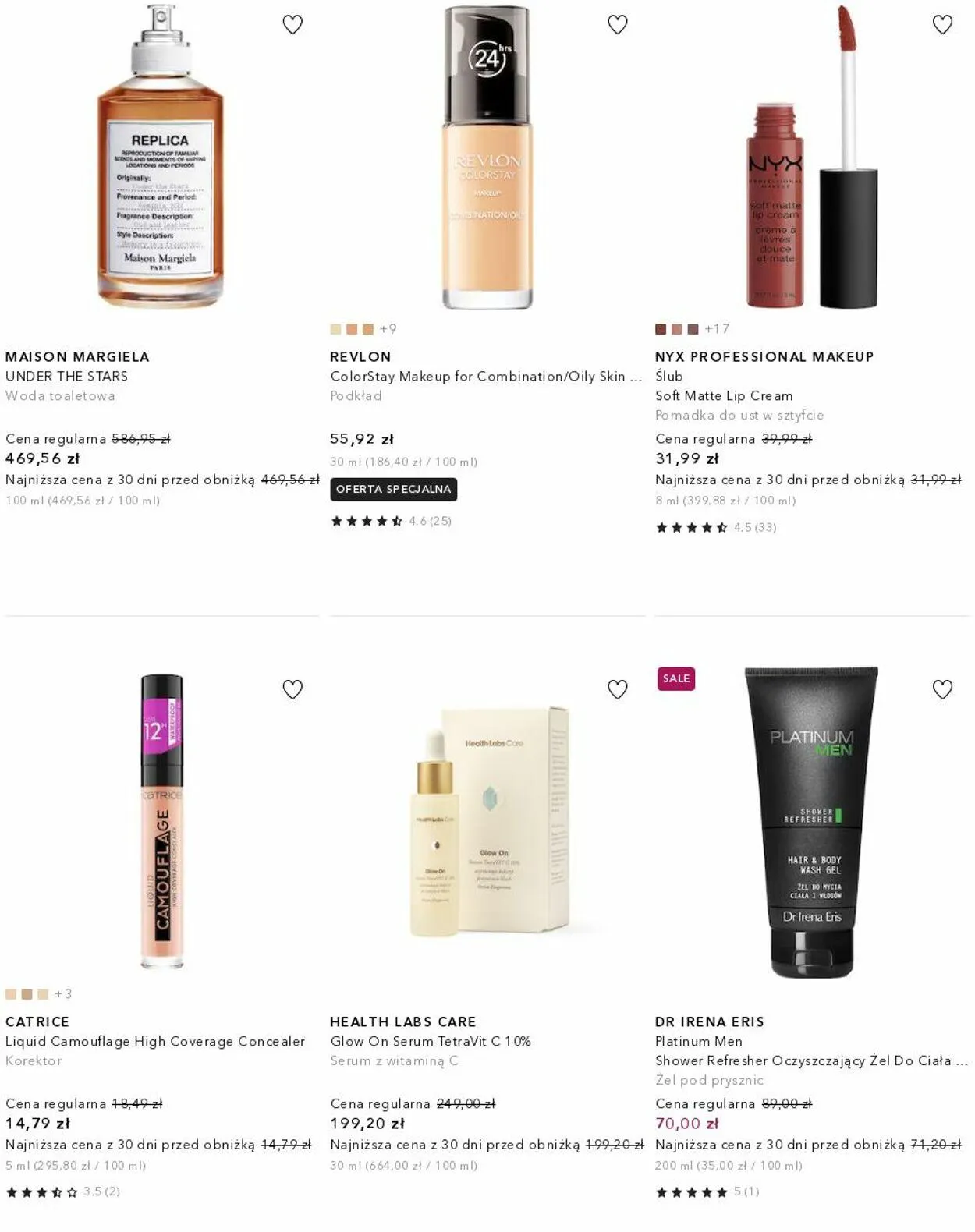Select the first Revlon foundation shade swatch
Viewport: 975px width, 1232px height.
335,329
